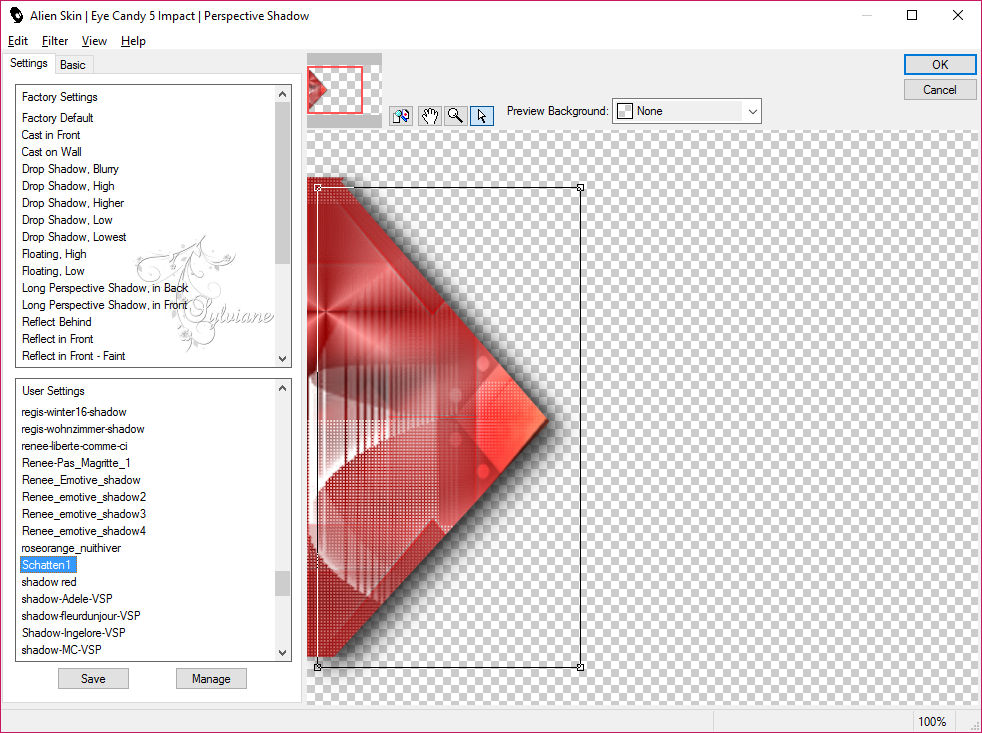Select the Reflect Behind preset
Image resolution: width=982 pixels, height=733 pixels.
tap(56, 321)
